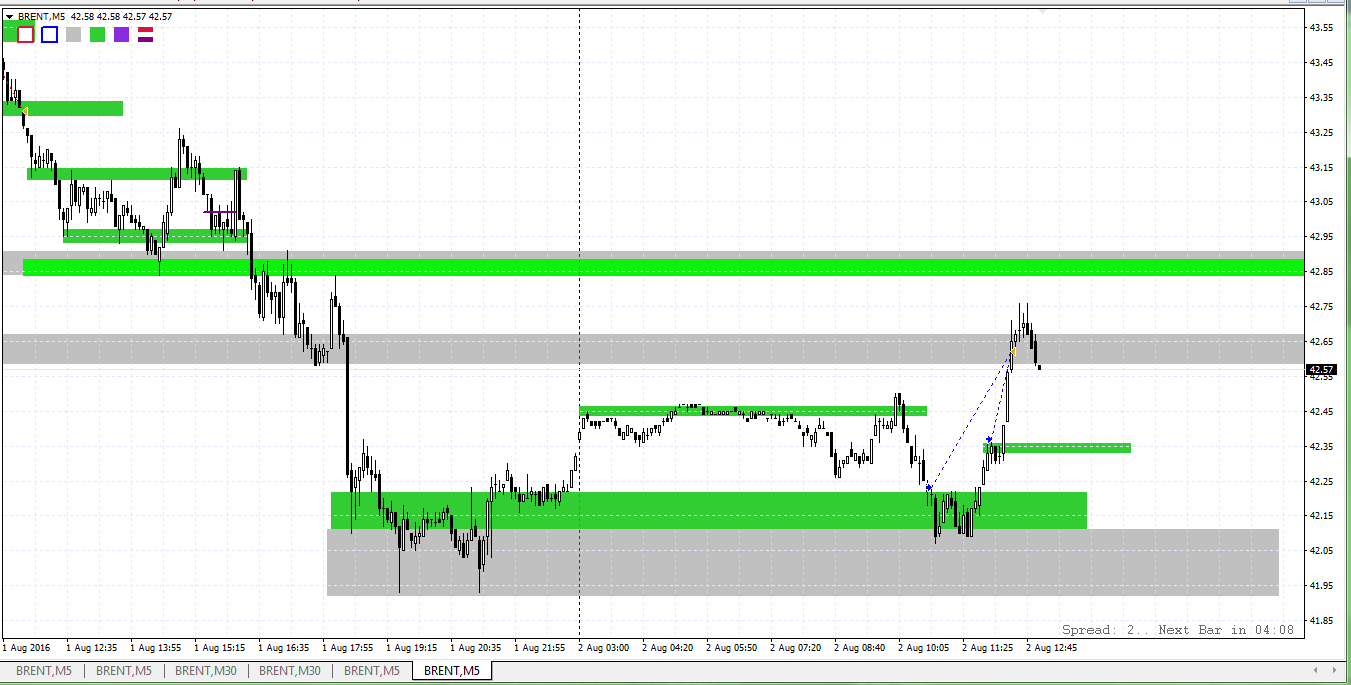
Task: Click the 43.05 price label
Action: click(x=1321, y=202)
